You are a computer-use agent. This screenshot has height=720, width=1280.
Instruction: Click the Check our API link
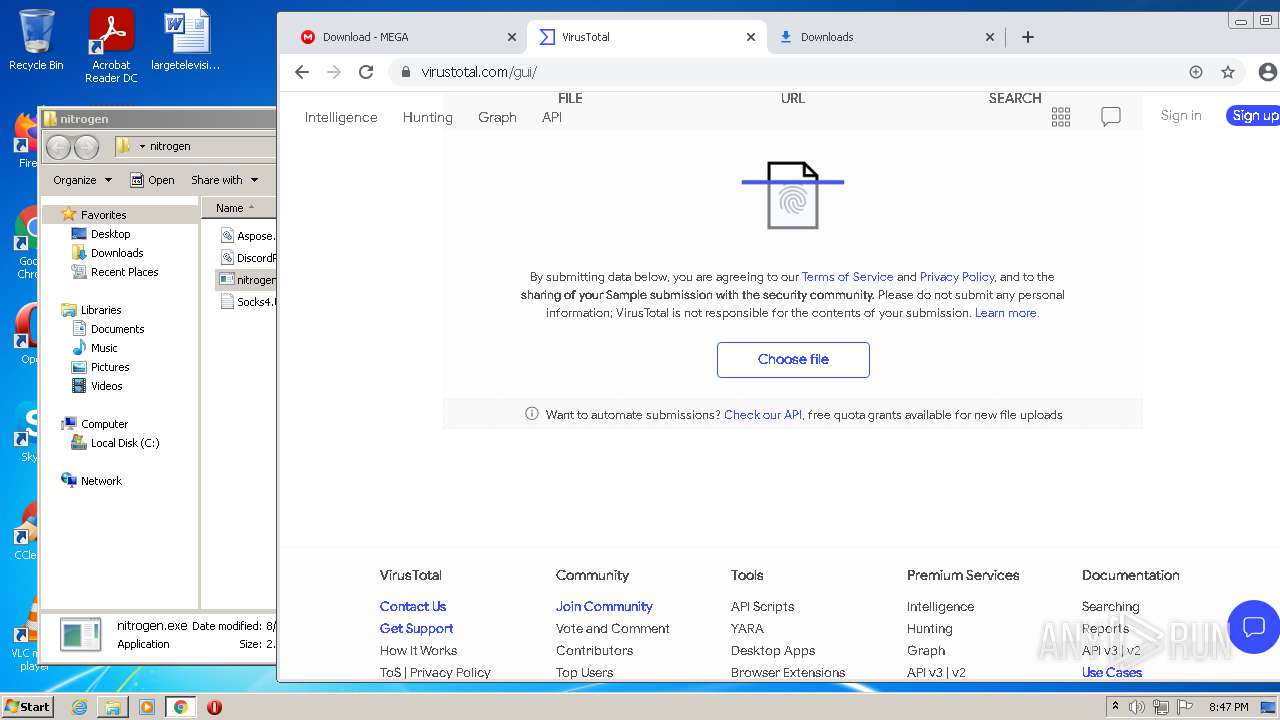pos(762,415)
